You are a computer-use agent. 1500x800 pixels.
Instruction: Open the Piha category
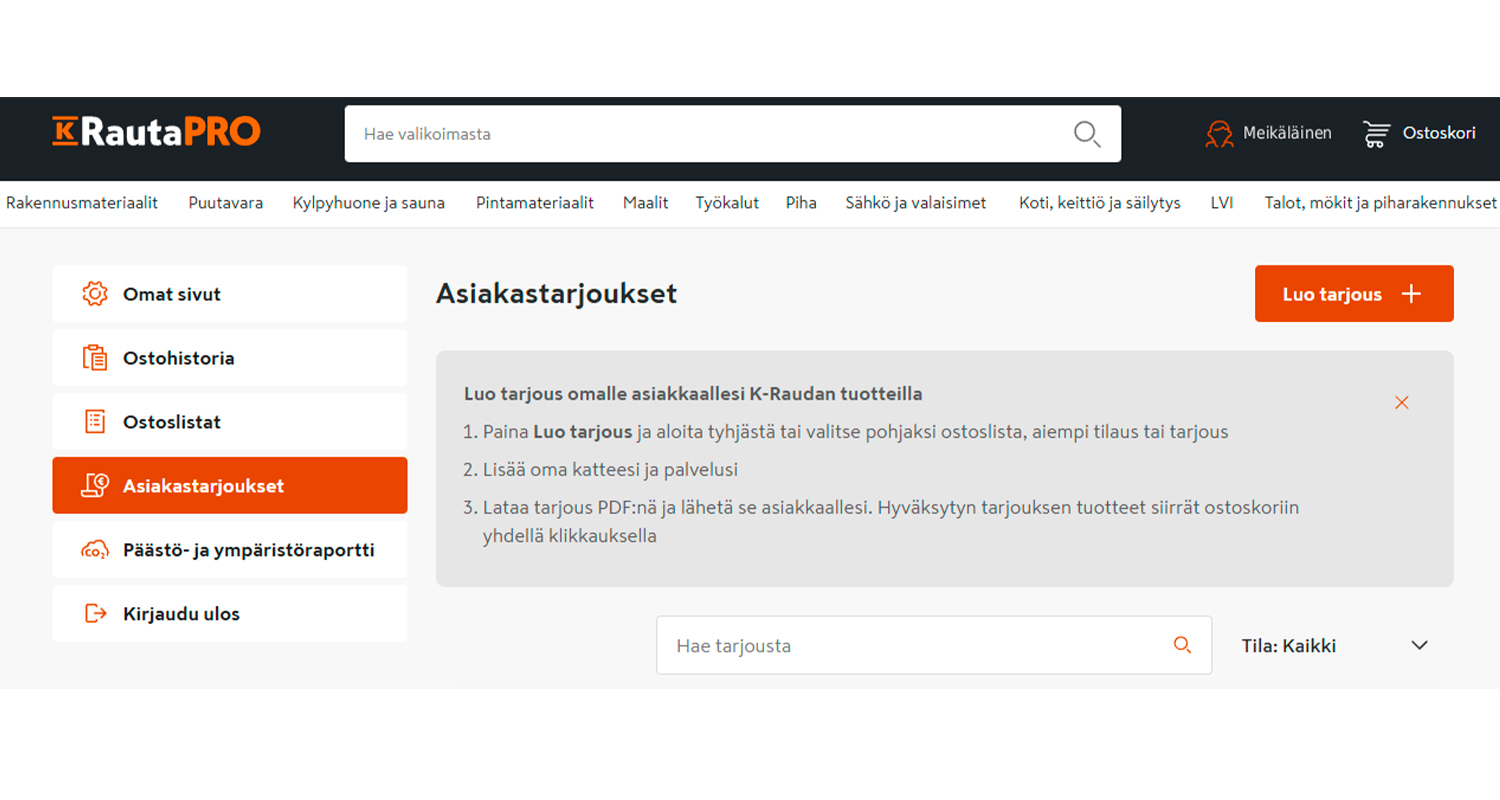801,203
